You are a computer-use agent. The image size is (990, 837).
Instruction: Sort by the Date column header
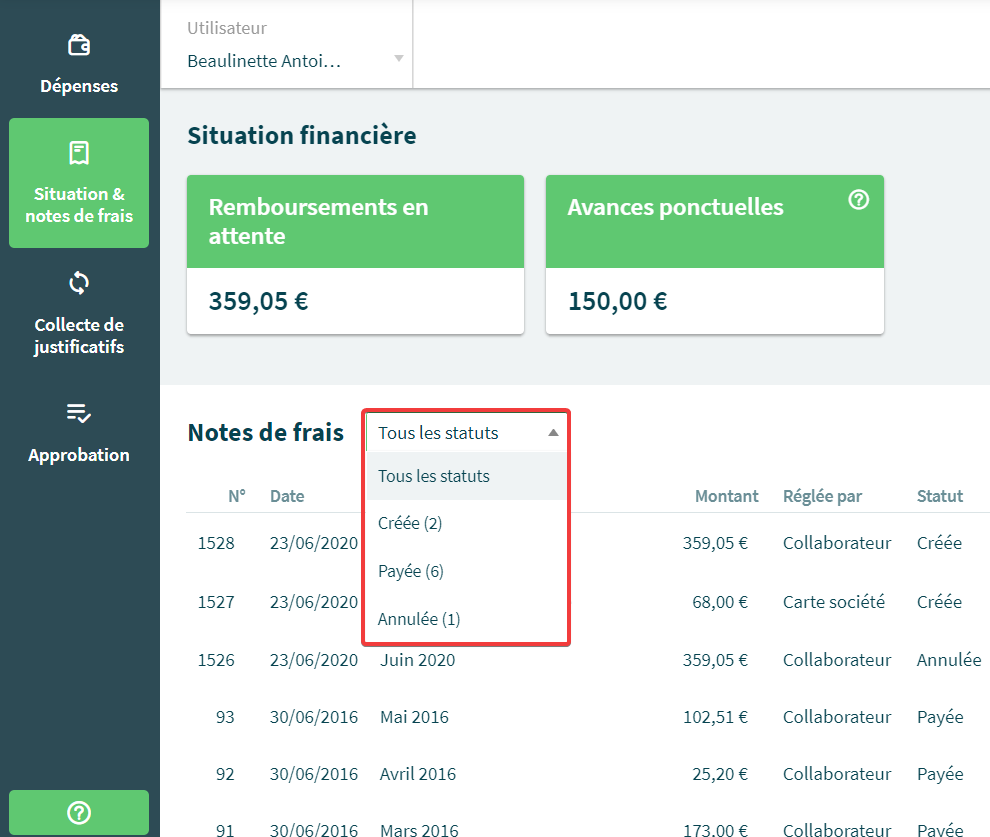tap(287, 496)
